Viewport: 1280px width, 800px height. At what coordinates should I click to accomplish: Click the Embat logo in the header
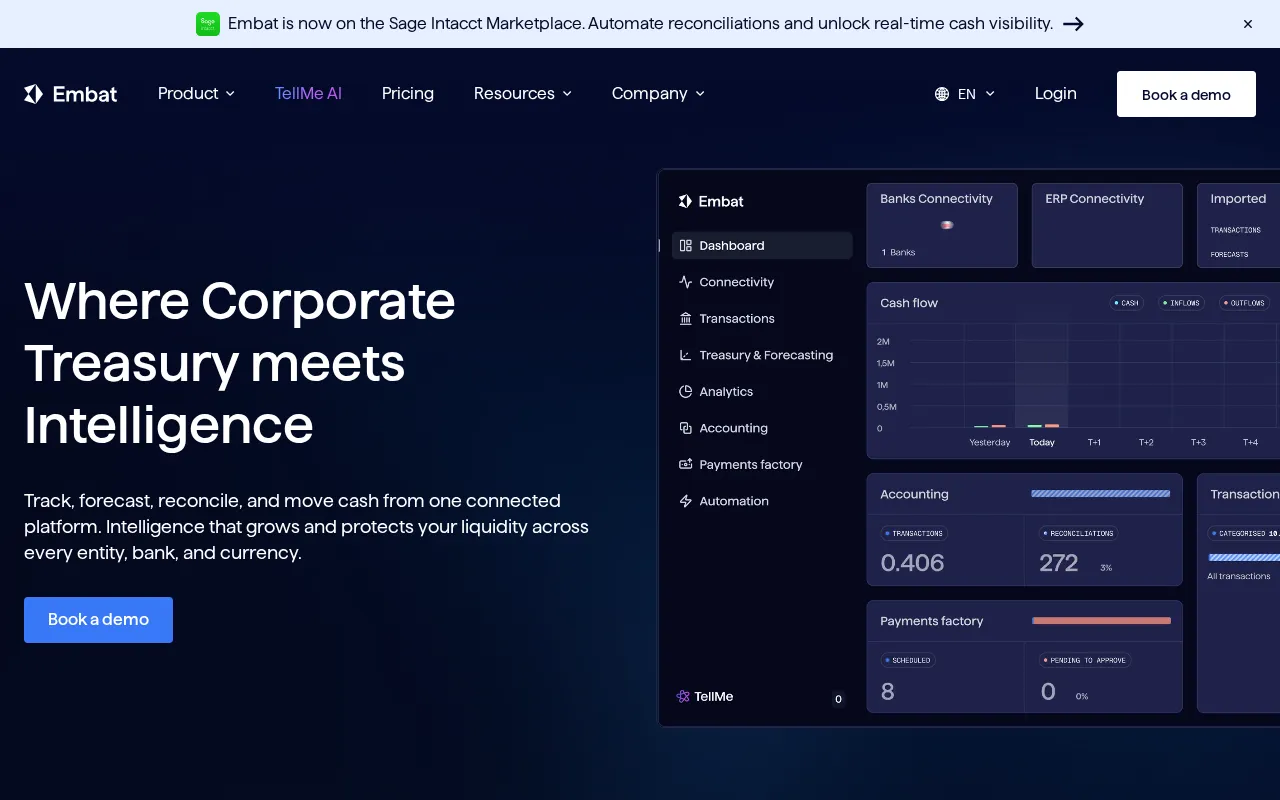tap(71, 94)
